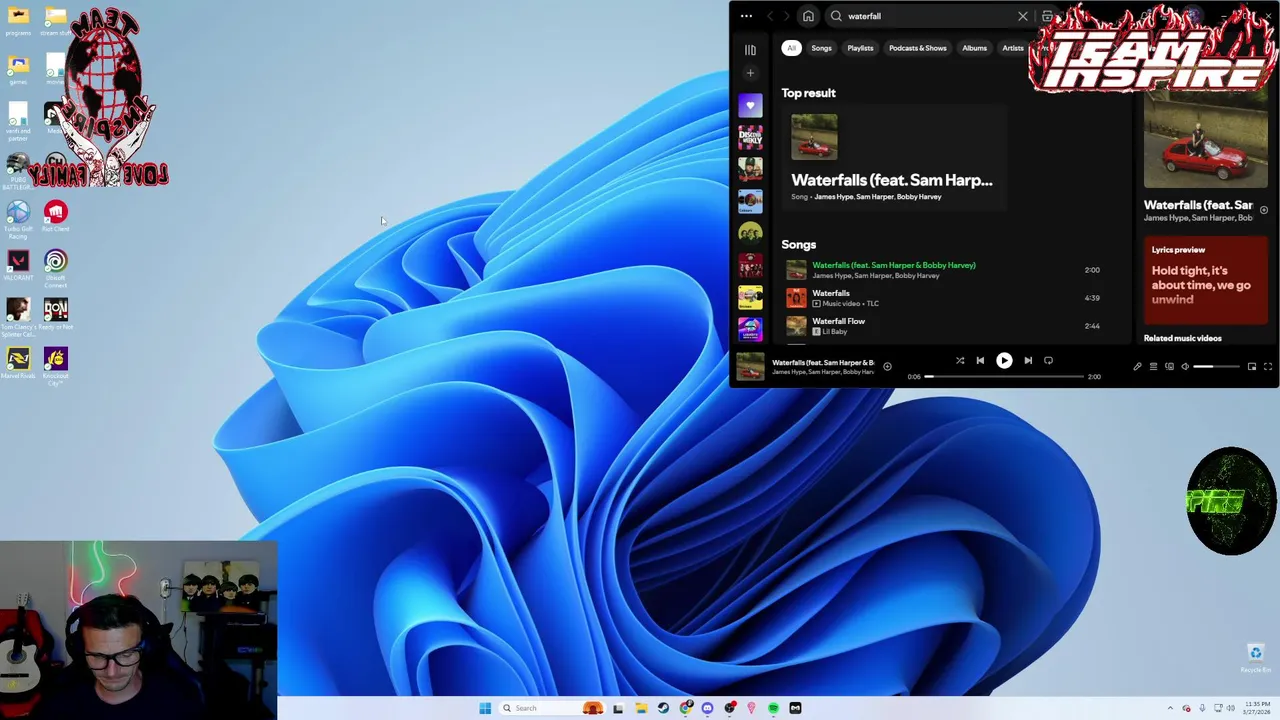Open the miniplayer
The height and width of the screenshot is (720, 1280).
click(x=1251, y=367)
